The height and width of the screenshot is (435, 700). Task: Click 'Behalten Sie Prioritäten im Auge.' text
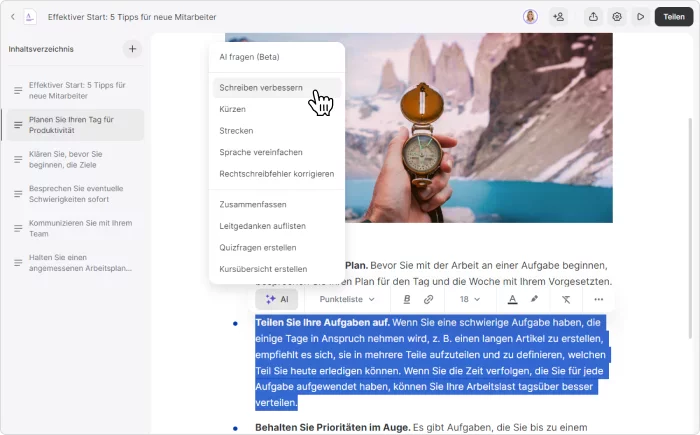333,427
